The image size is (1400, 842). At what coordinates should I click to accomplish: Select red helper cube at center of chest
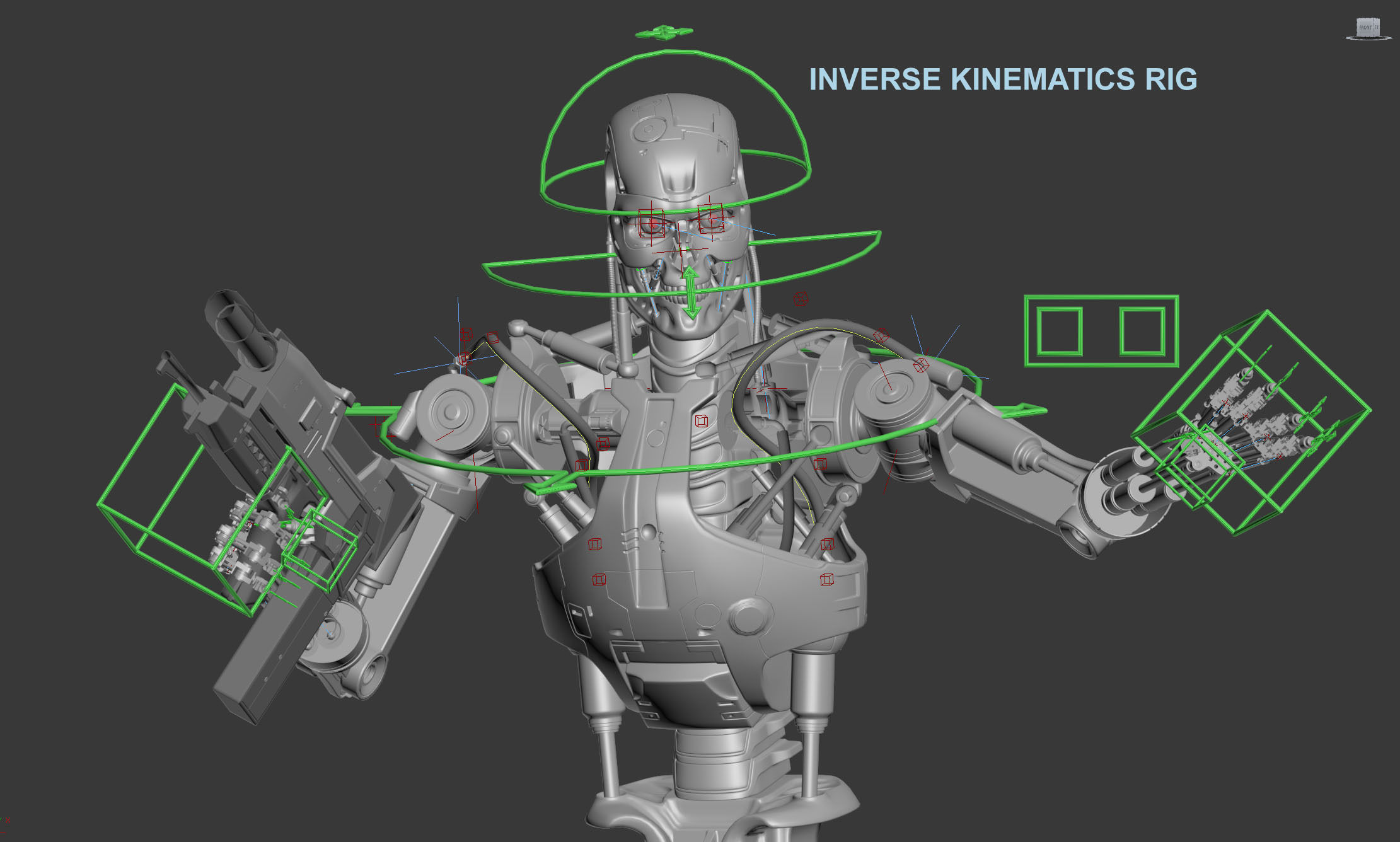click(x=701, y=421)
